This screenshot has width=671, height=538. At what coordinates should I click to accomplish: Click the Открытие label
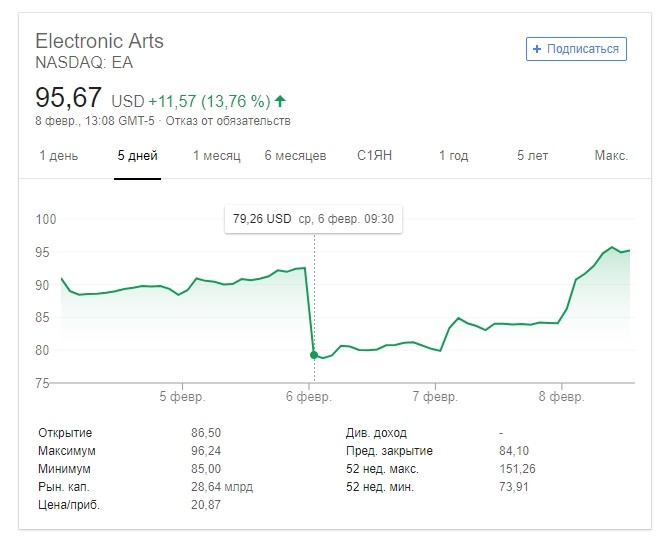click(65, 433)
